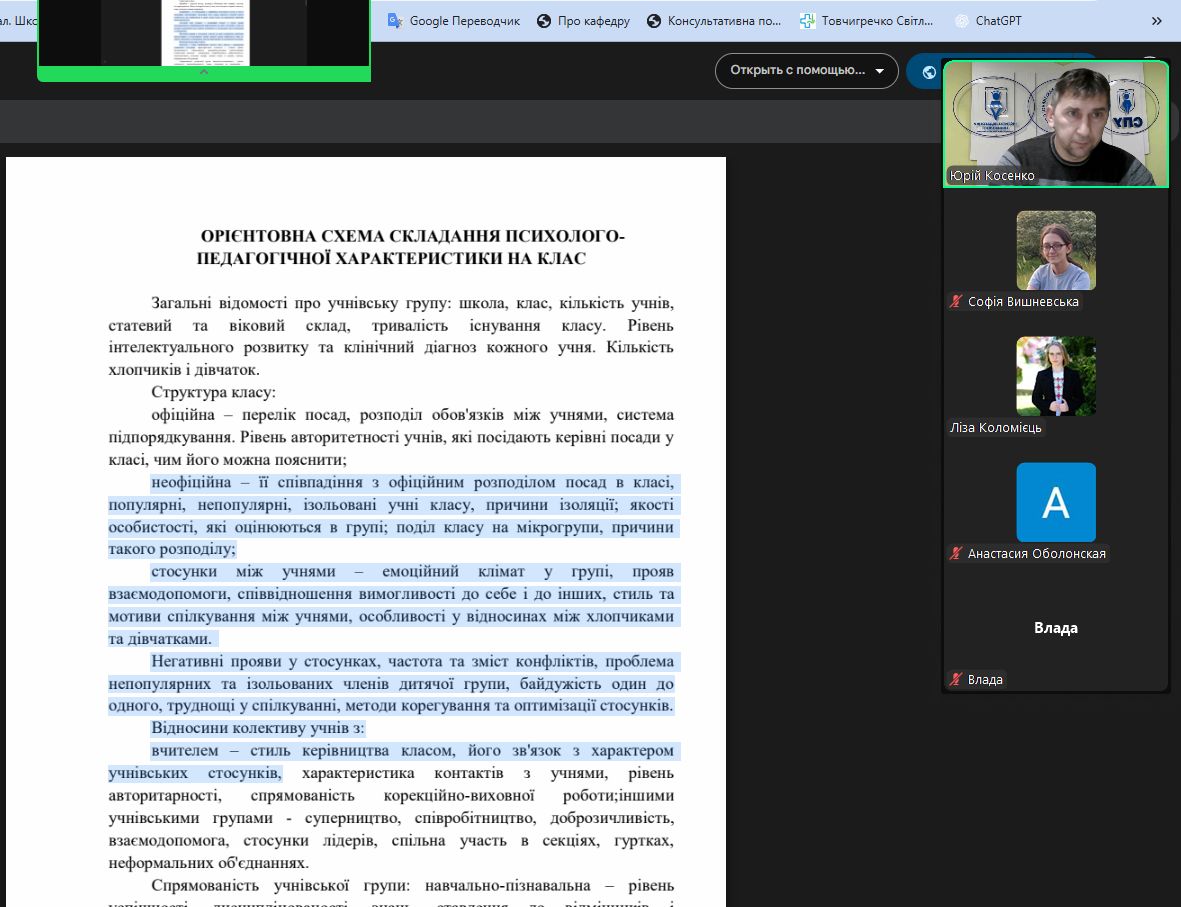Screen dimensions: 1181x907
Task: Click Софія Вишневська's muted microphone icon
Action: coord(956,302)
